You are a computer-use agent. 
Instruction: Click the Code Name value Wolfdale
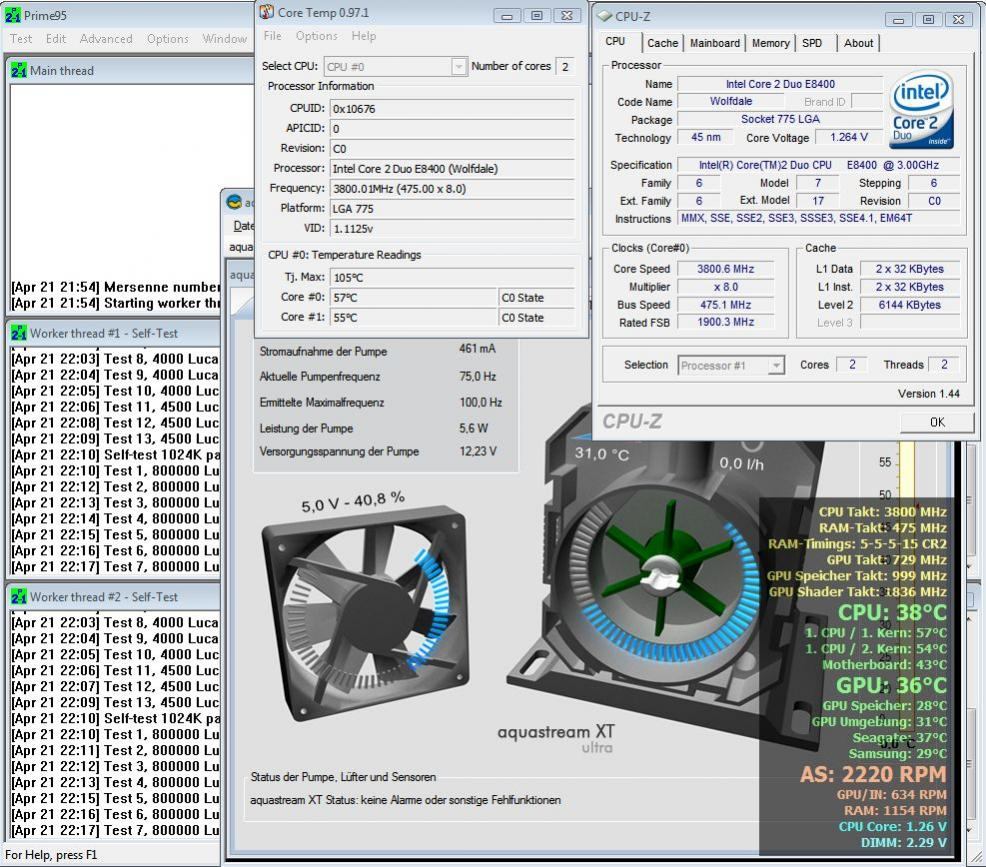[x=731, y=101]
